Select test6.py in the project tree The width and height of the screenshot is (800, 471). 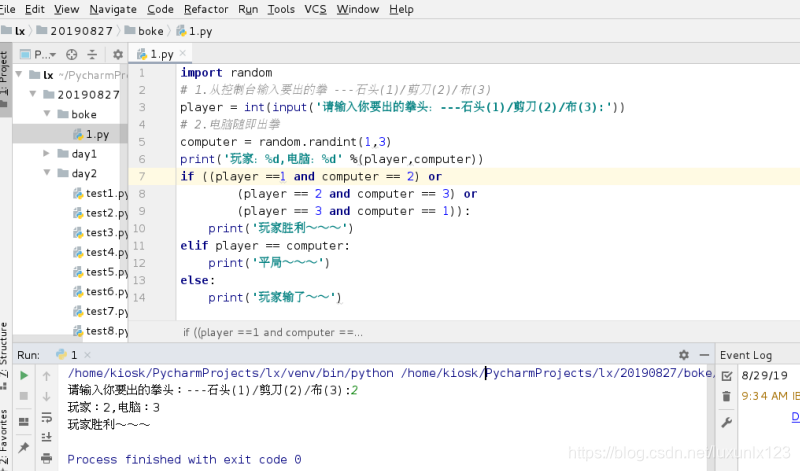coord(101,291)
